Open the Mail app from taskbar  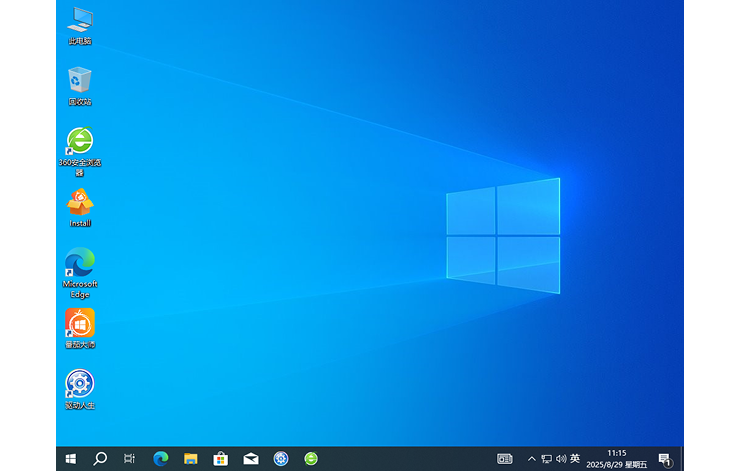click(251, 459)
